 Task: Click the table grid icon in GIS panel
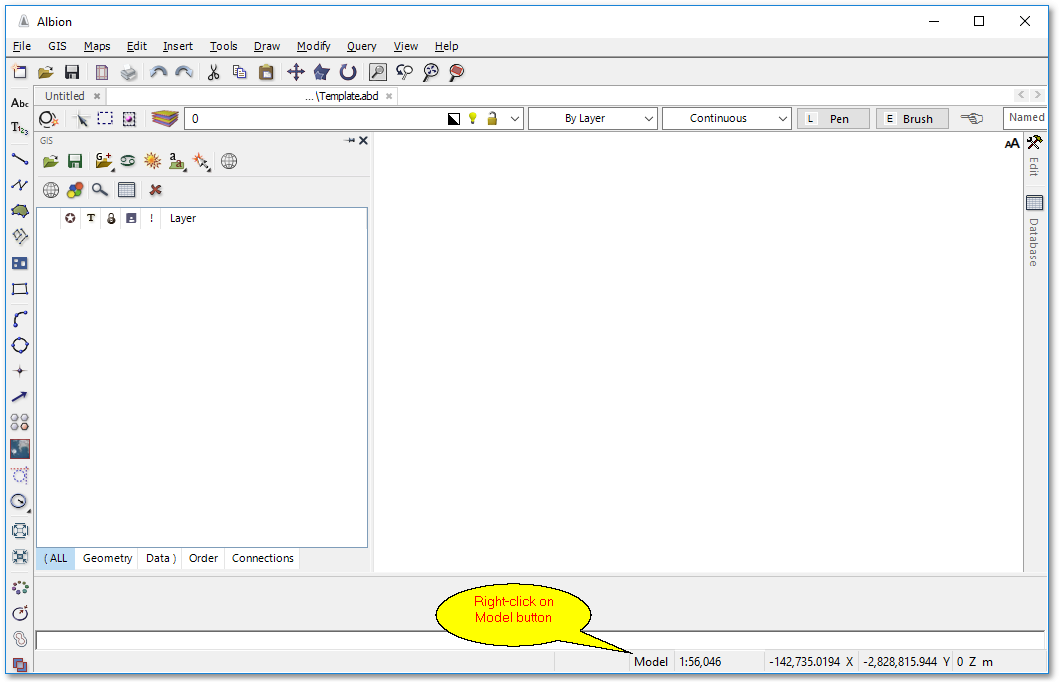pos(126,190)
